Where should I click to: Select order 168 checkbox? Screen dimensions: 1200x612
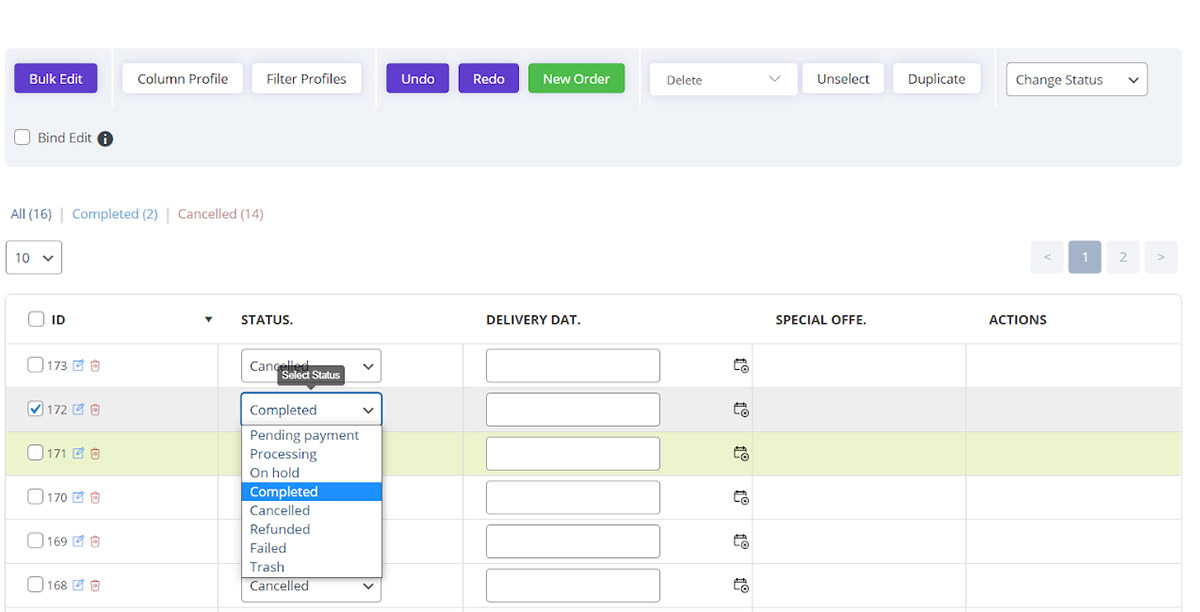(x=35, y=585)
